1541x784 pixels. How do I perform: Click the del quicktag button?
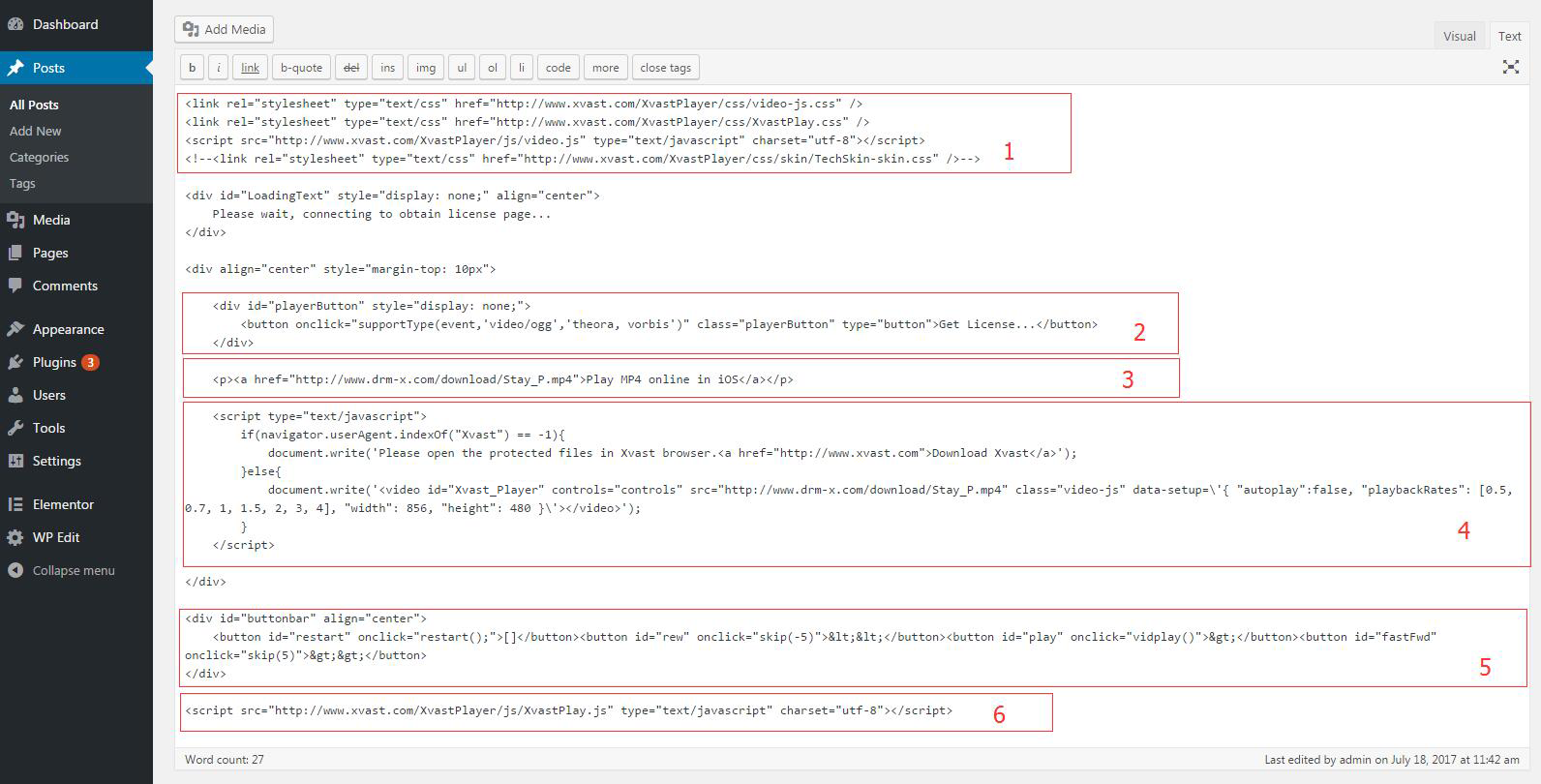351,68
